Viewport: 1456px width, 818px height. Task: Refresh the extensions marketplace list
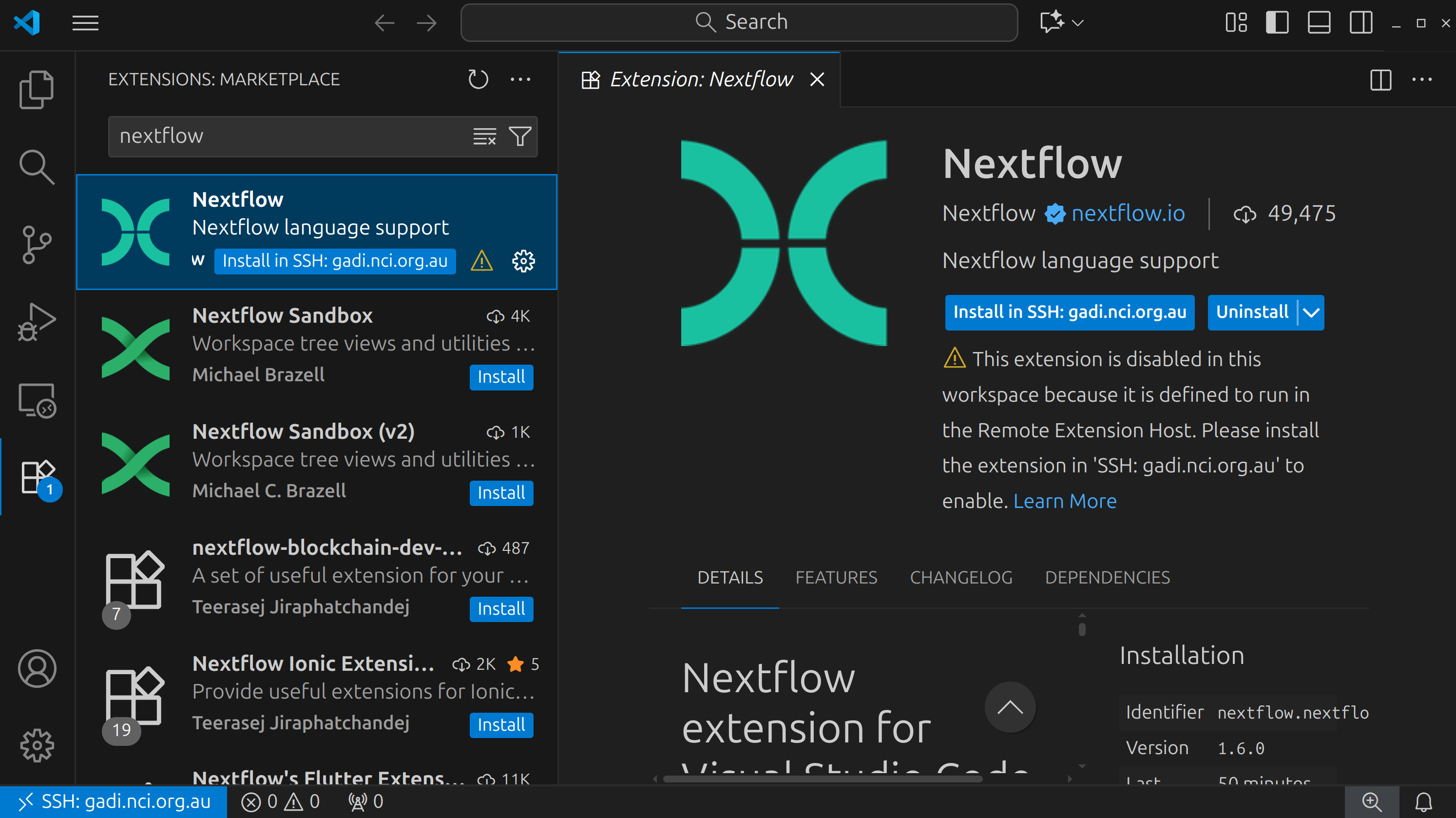click(x=478, y=79)
